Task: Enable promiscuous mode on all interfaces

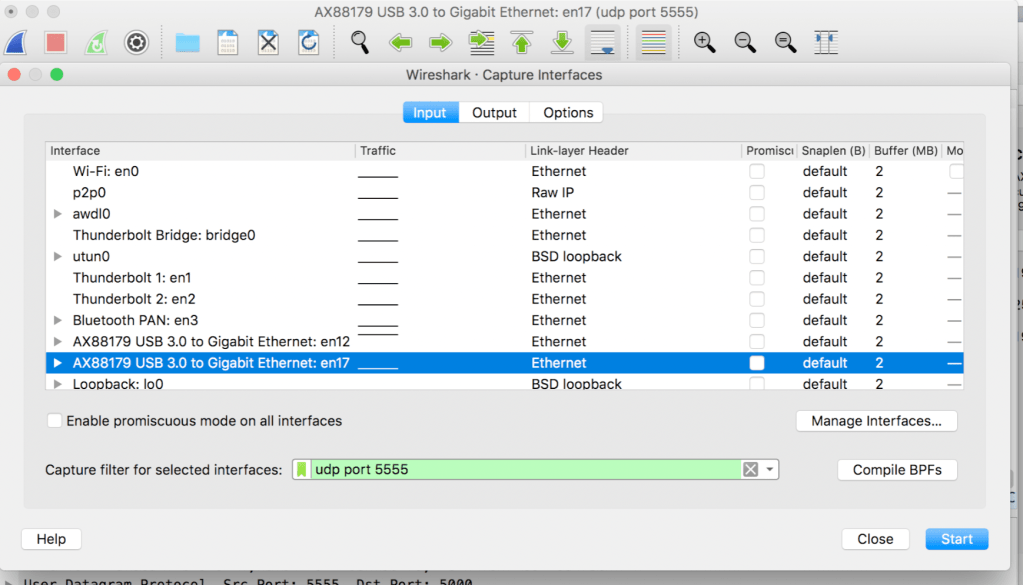Action: pyautogui.click(x=55, y=421)
